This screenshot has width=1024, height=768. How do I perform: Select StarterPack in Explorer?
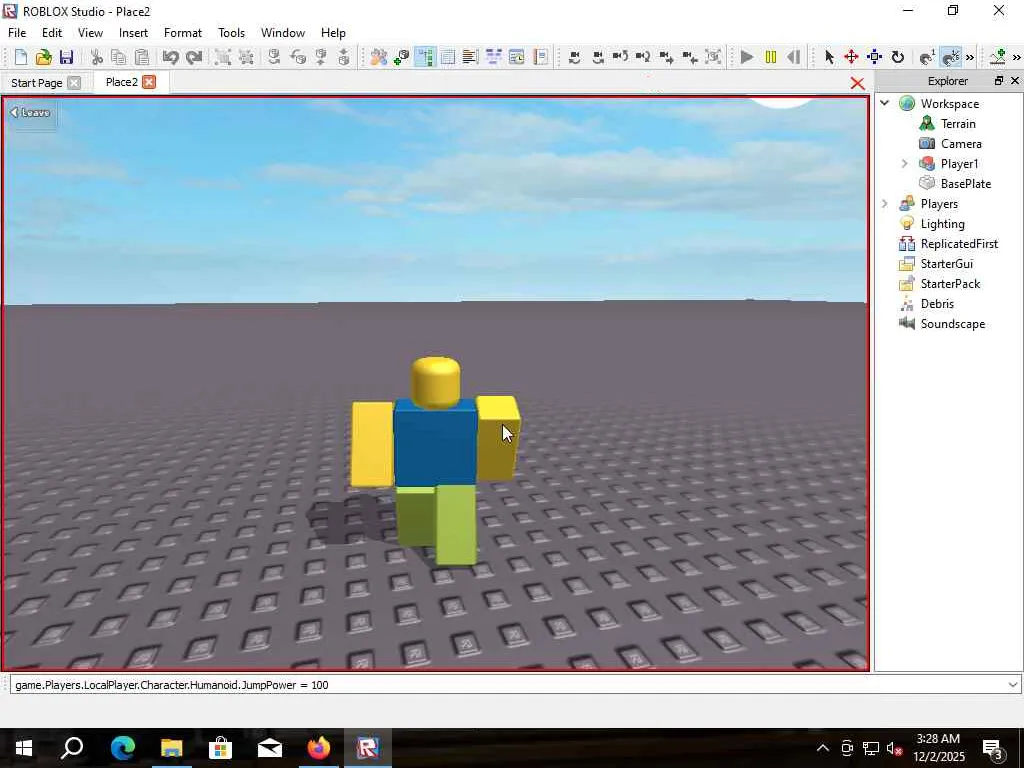(x=950, y=284)
